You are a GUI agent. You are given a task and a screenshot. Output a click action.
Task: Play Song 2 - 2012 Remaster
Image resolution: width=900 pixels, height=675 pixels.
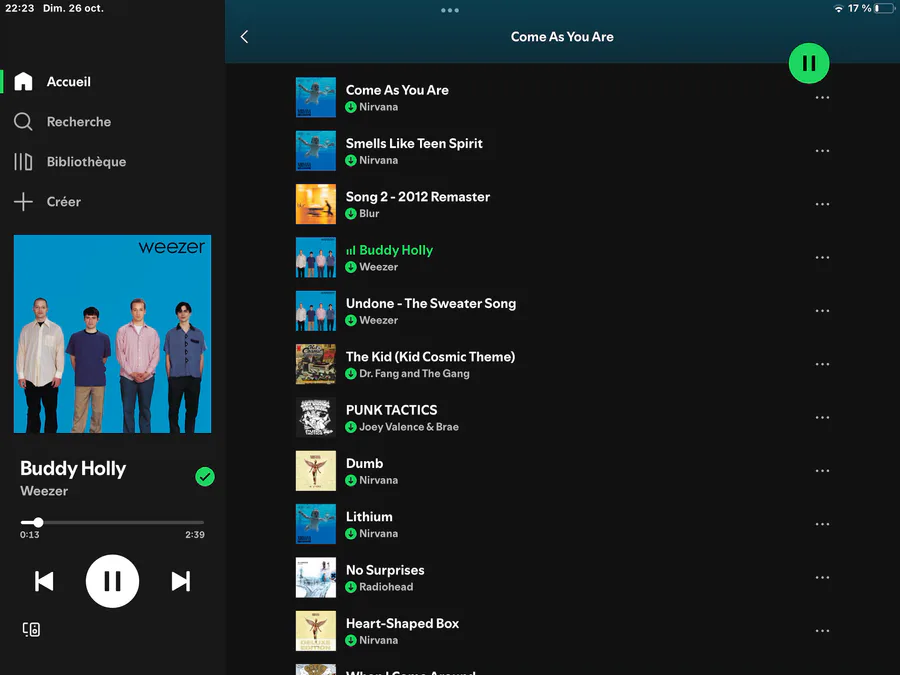562,204
